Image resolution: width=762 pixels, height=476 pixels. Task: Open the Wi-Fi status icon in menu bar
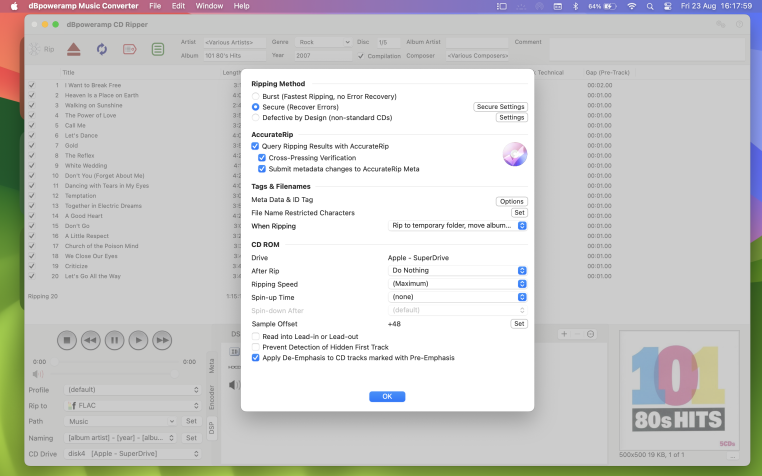(x=631, y=6)
